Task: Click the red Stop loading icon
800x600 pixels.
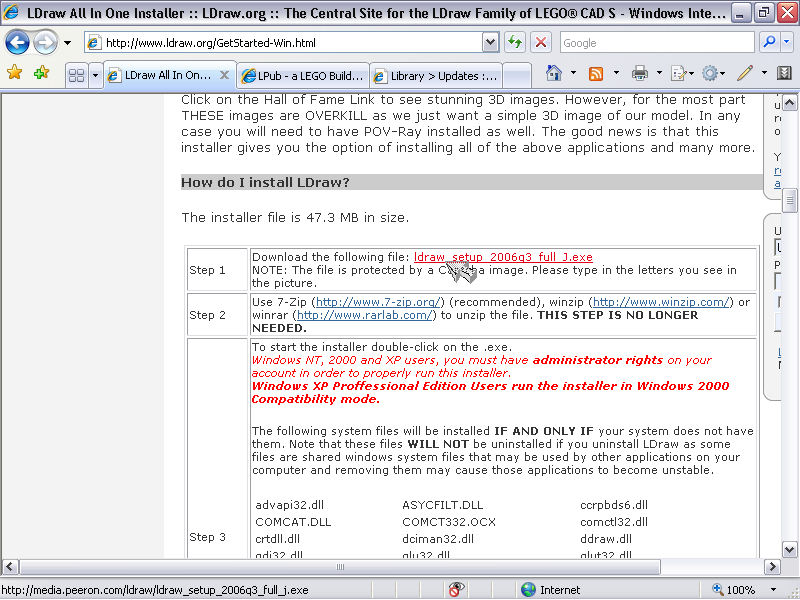Action: click(541, 43)
